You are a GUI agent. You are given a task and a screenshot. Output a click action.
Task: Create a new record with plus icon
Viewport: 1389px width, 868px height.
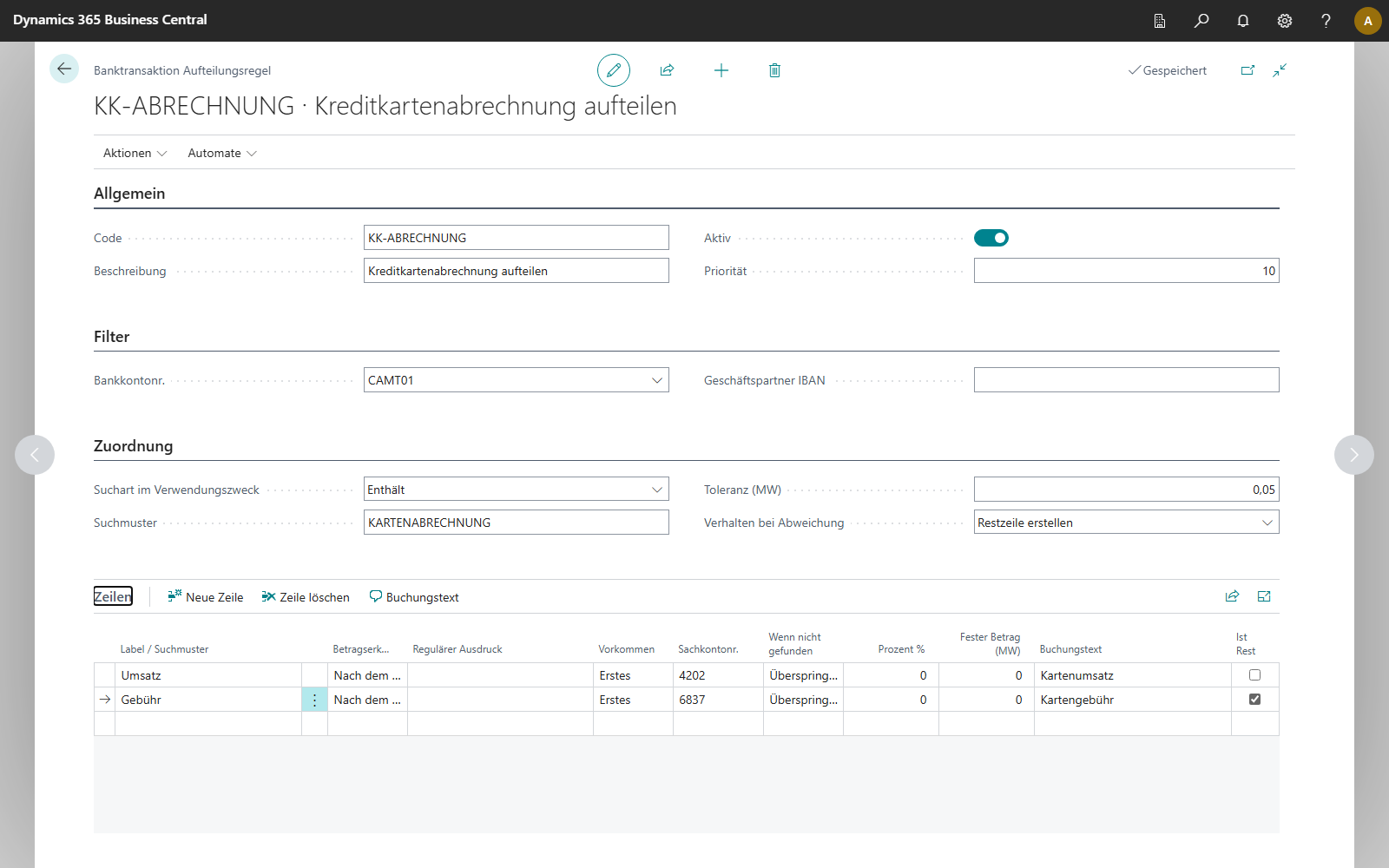(x=721, y=70)
